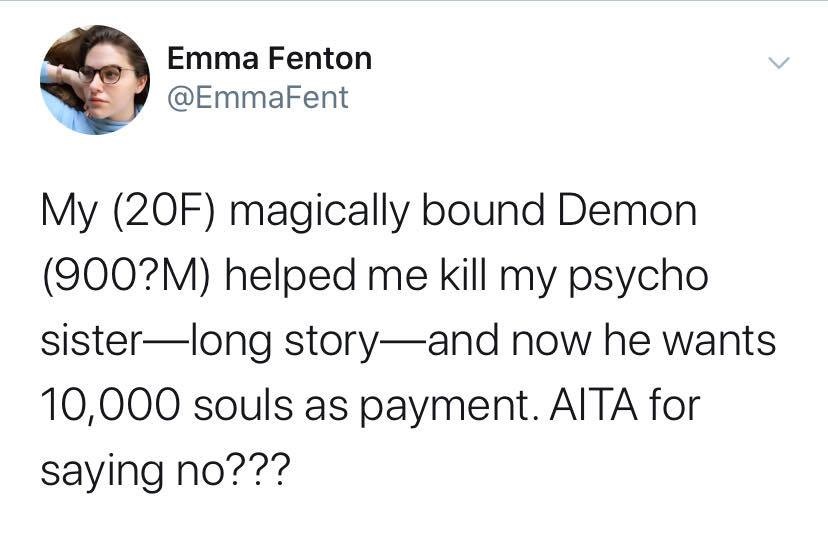This screenshot has height=535, width=828.
Task: Click the word "souls" in the tweet
Action: pyautogui.click(x=242, y=402)
